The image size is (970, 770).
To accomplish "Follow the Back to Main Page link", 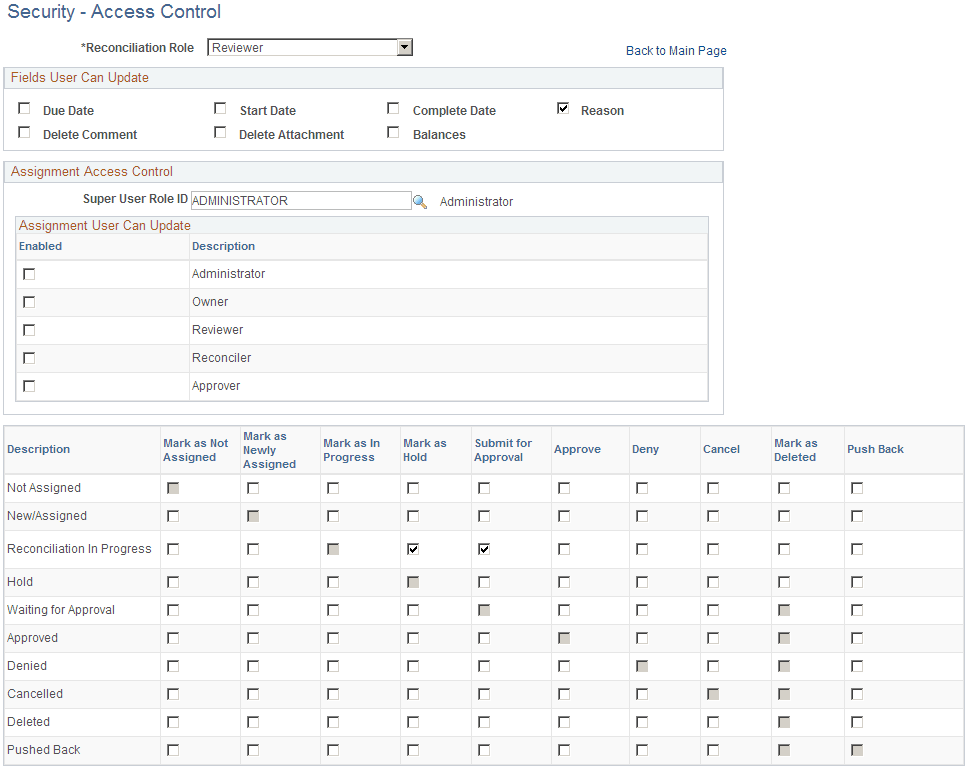I will click(676, 50).
